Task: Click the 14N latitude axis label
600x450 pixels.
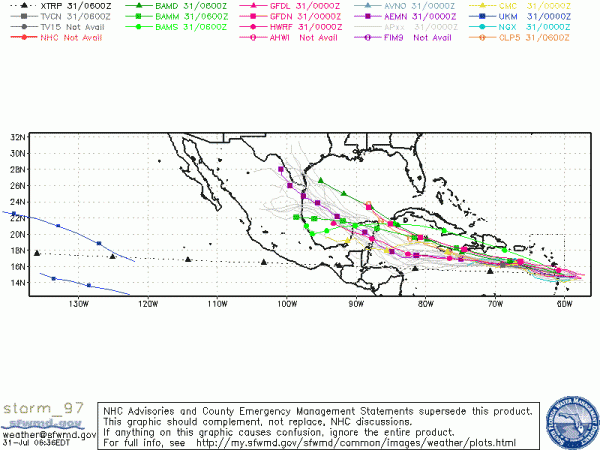Action: point(18,283)
